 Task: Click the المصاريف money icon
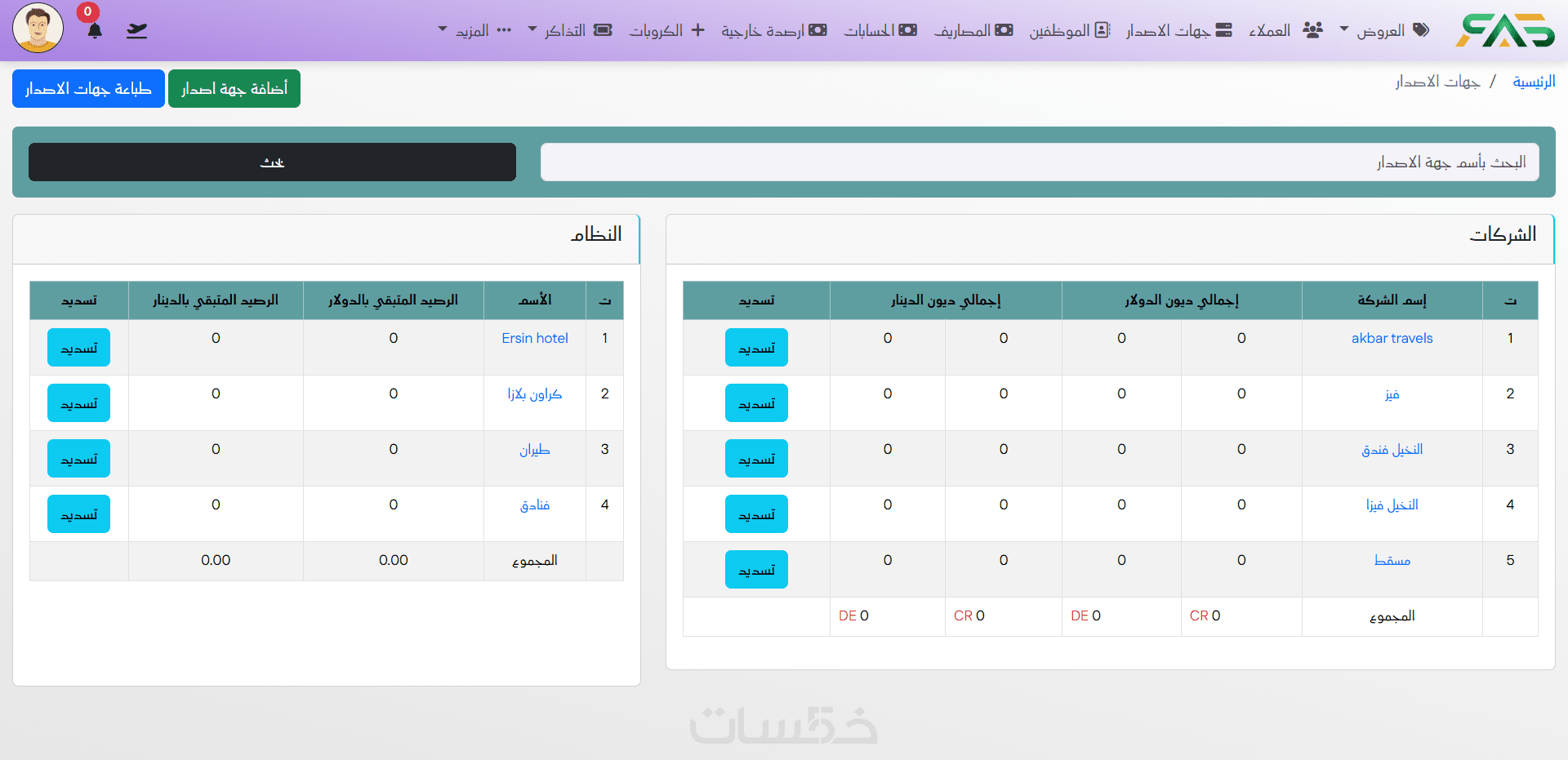click(x=1004, y=30)
